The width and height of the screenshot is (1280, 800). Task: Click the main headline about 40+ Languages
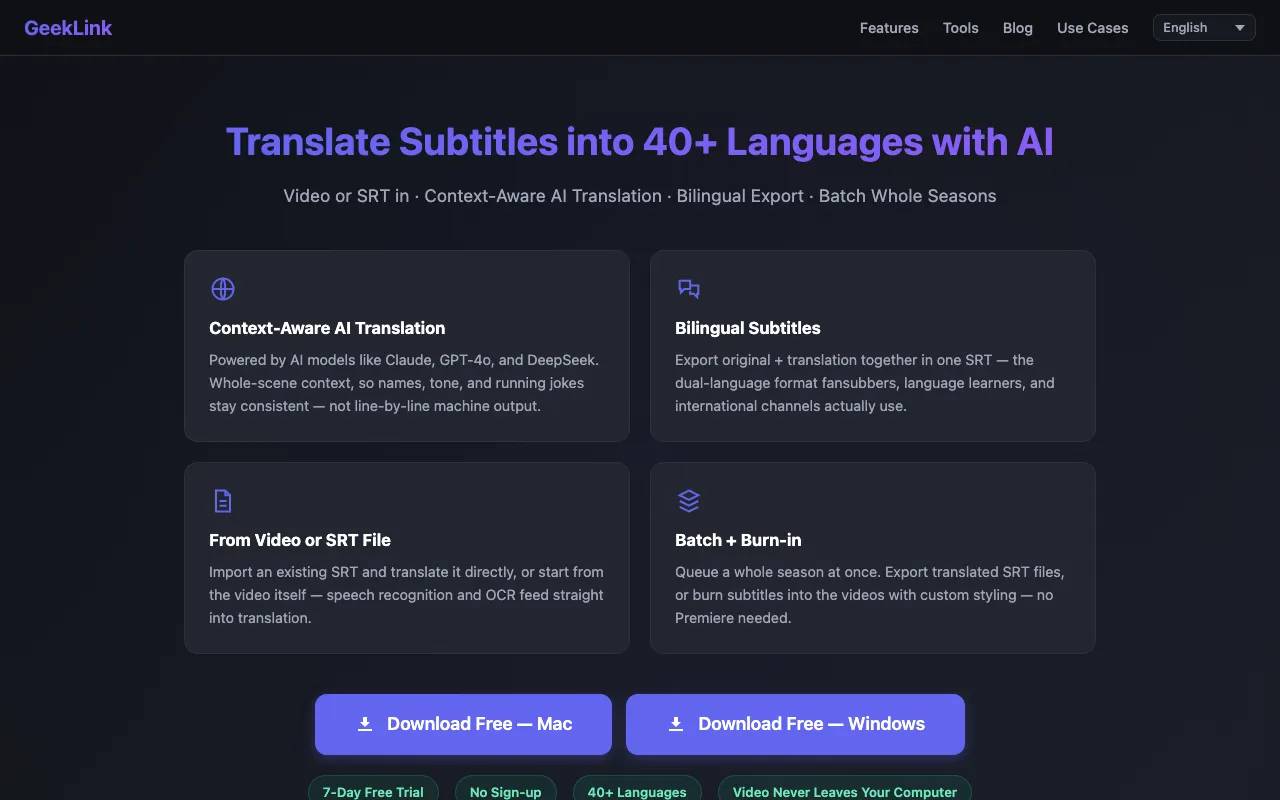[x=640, y=142]
